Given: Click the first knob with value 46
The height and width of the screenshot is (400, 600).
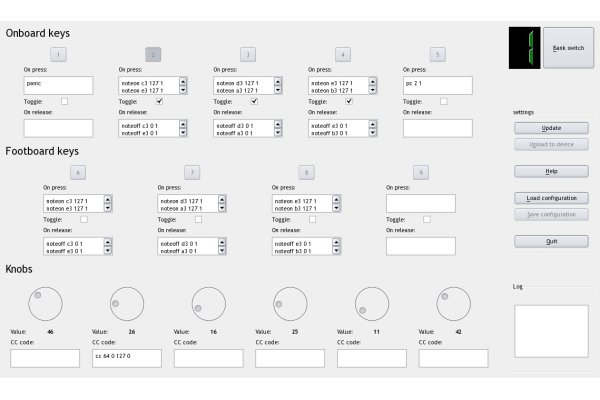Looking at the screenshot, I should click(45, 304).
